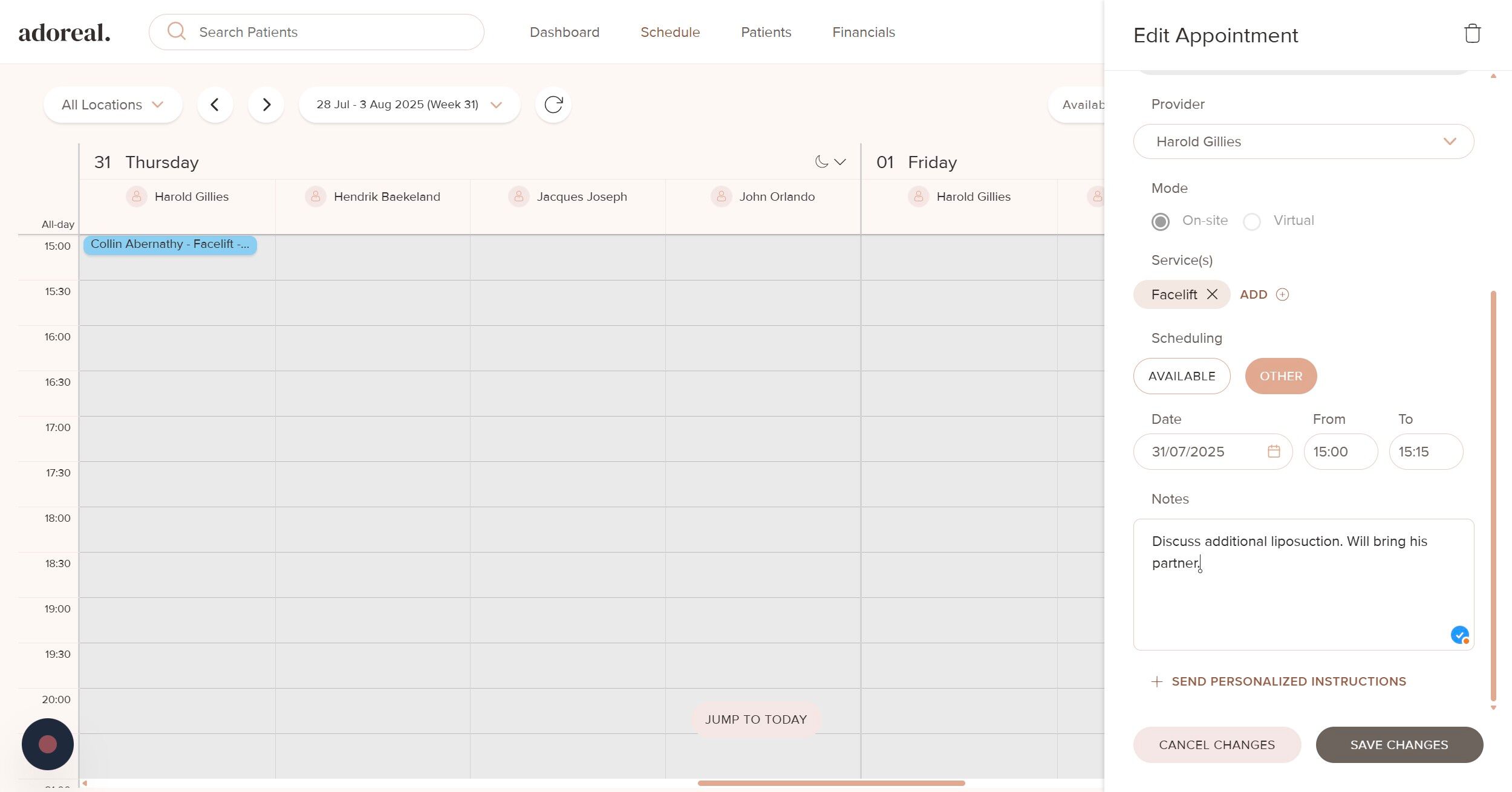
Task: Click Send Personalized Instructions link
Action: coord(1288,681)
